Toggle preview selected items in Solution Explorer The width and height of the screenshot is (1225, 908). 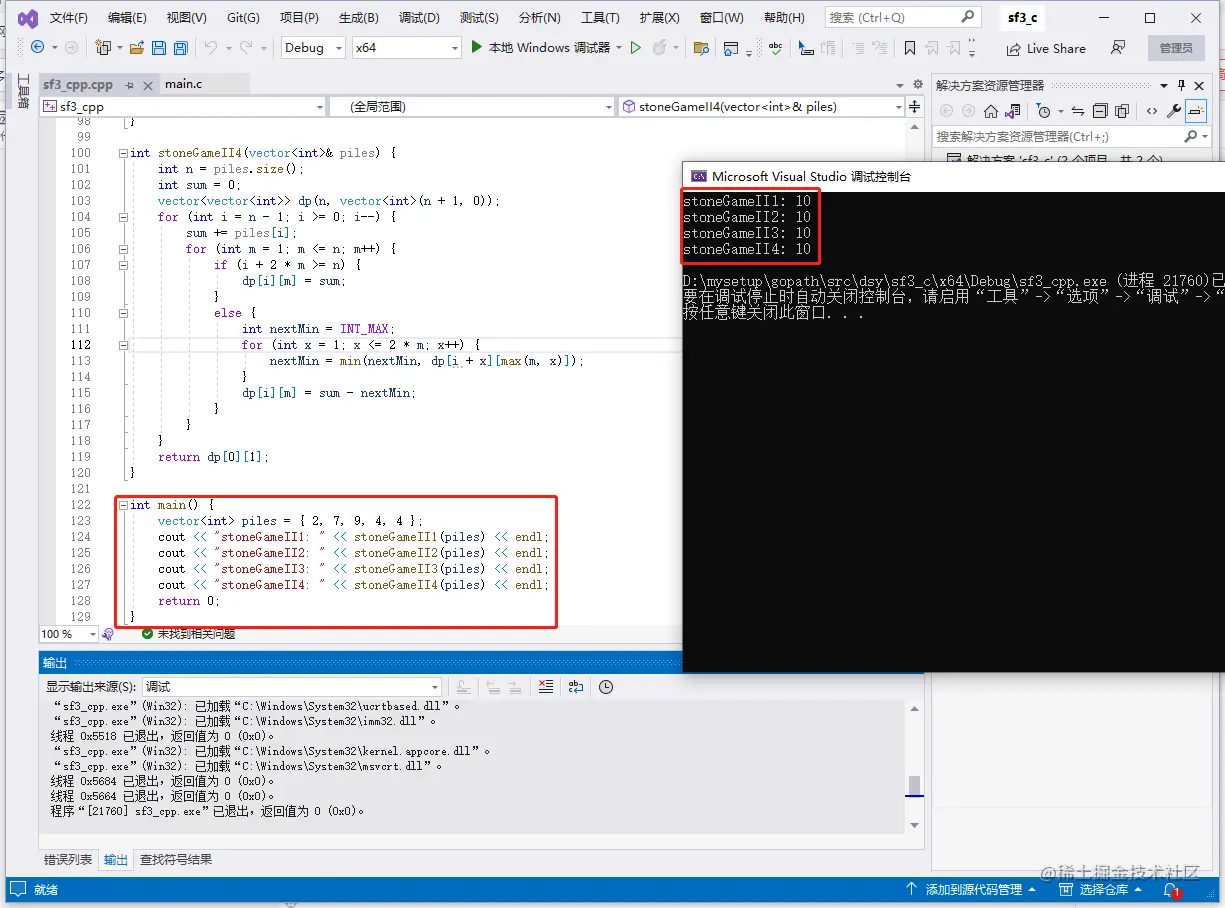point(1196,111)
